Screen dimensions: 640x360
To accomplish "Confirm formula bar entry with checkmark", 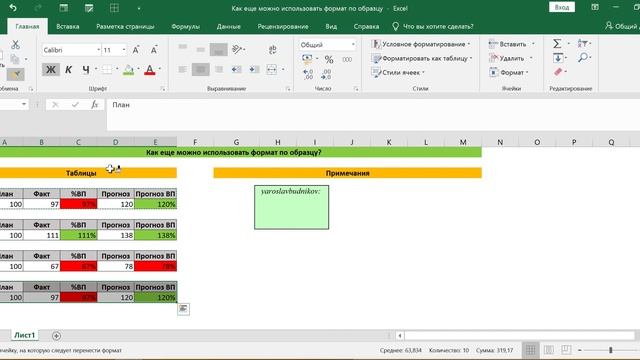I will (75, 104).
